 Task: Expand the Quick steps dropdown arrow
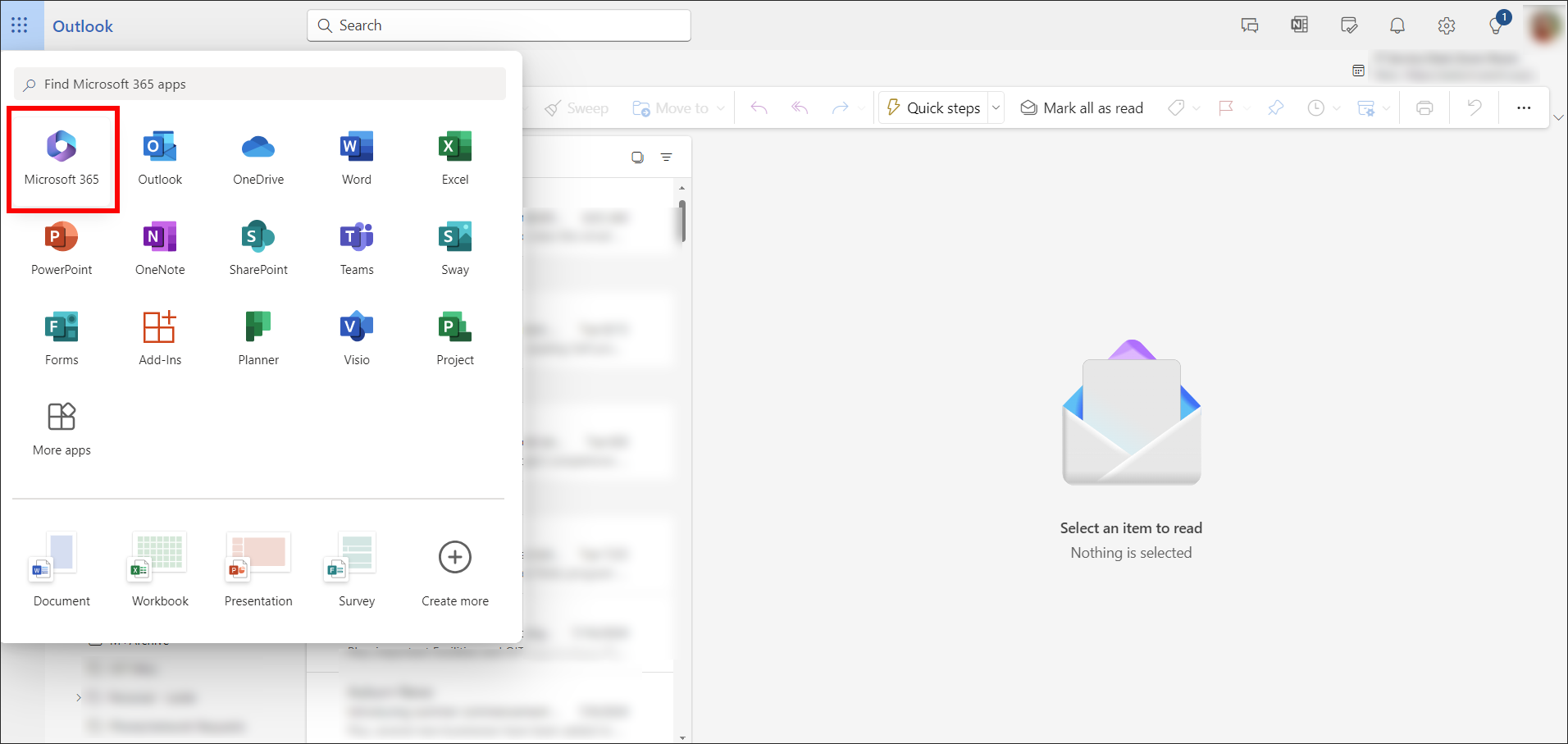[996, 108]
